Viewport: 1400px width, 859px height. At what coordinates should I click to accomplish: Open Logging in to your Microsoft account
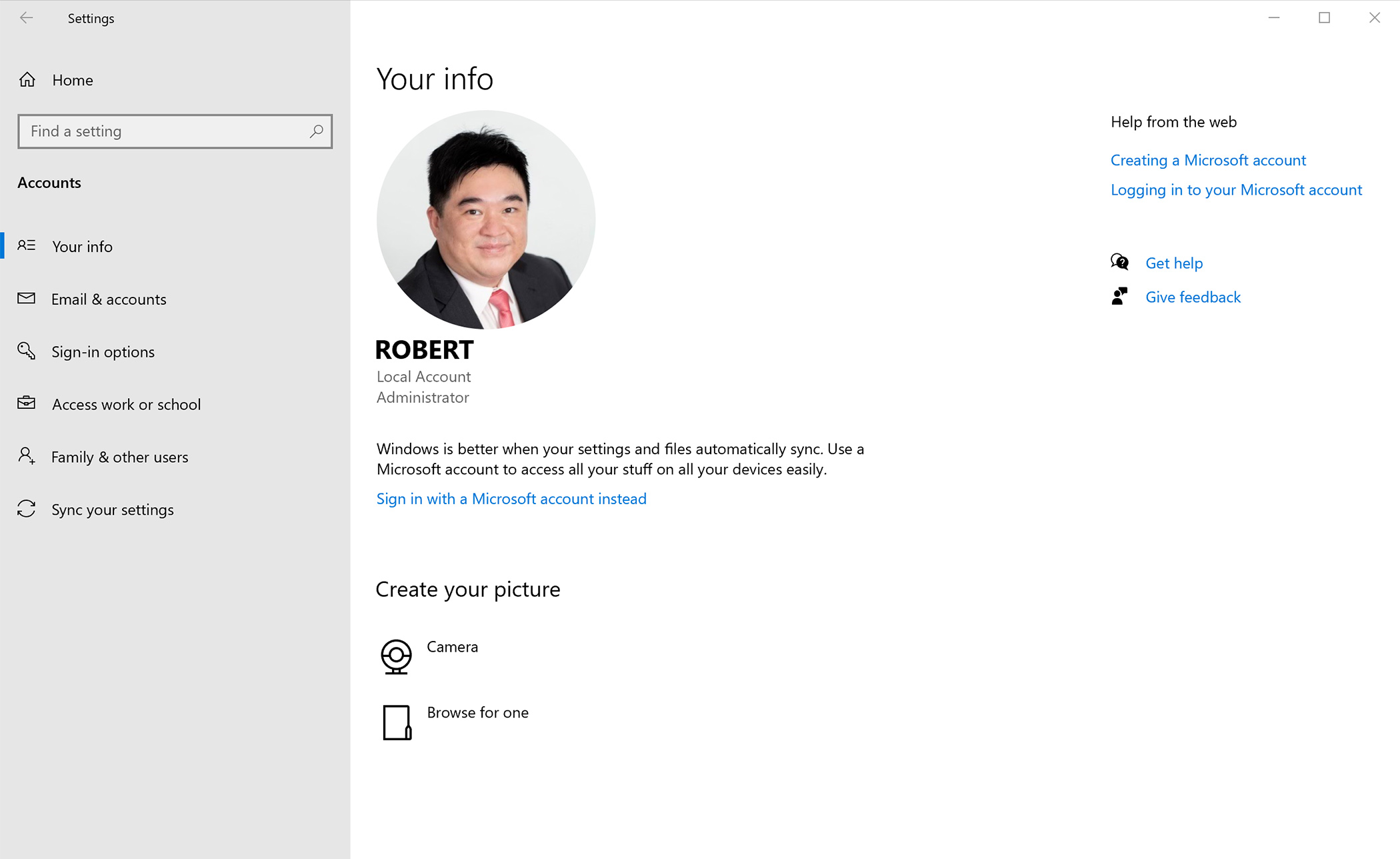(x=1236, y=189)
